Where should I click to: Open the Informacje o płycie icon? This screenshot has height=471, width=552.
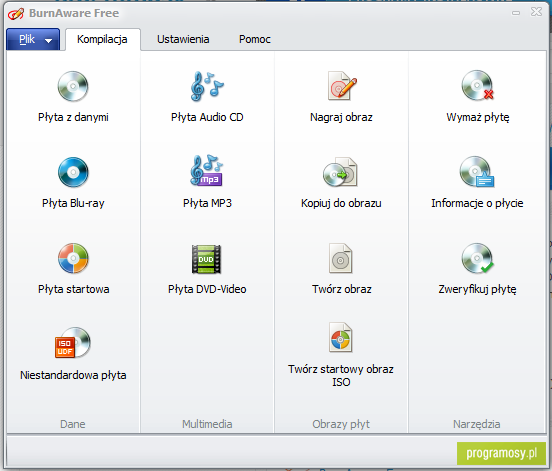pos(477,172)
